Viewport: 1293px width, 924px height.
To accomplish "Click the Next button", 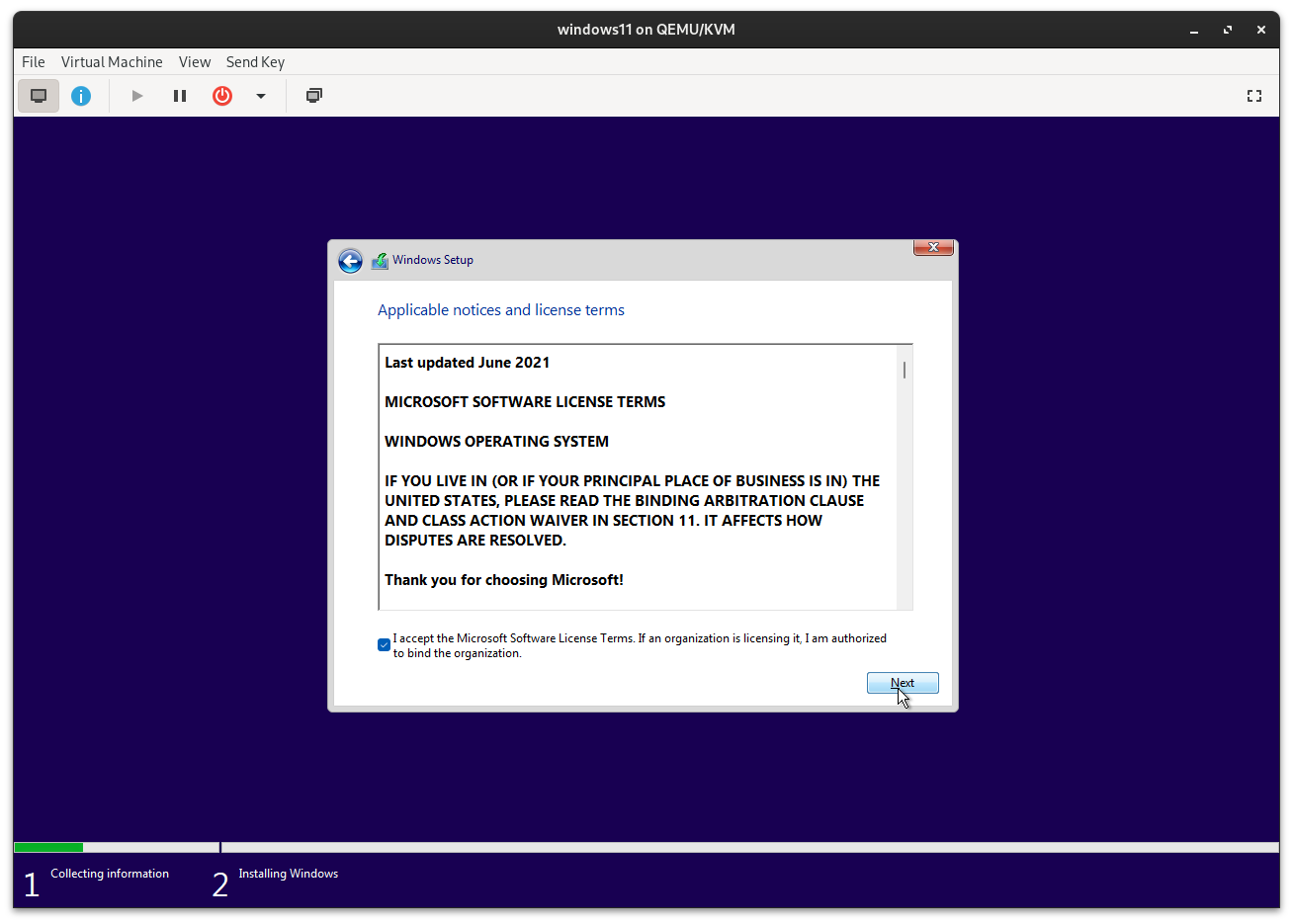I will click(x=903, y=683).
